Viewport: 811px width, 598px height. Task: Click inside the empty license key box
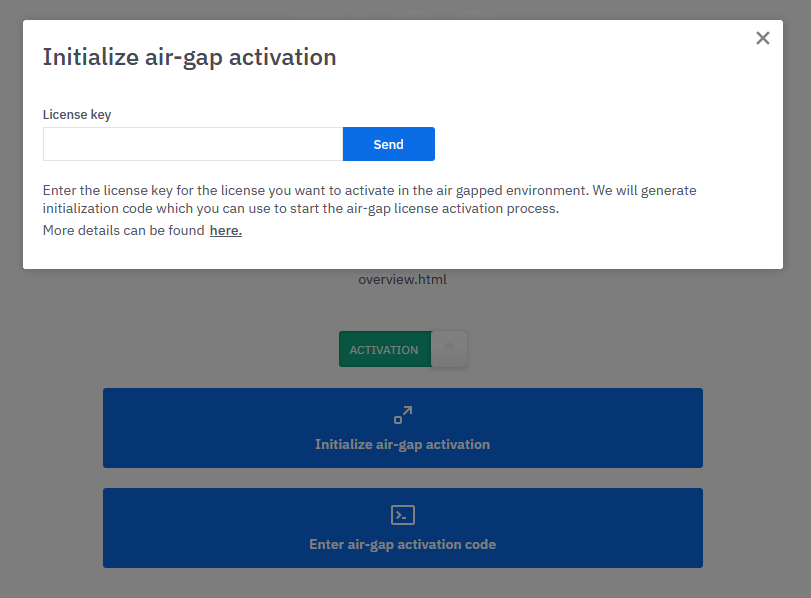pyautogui.click(x=192, y=144)
